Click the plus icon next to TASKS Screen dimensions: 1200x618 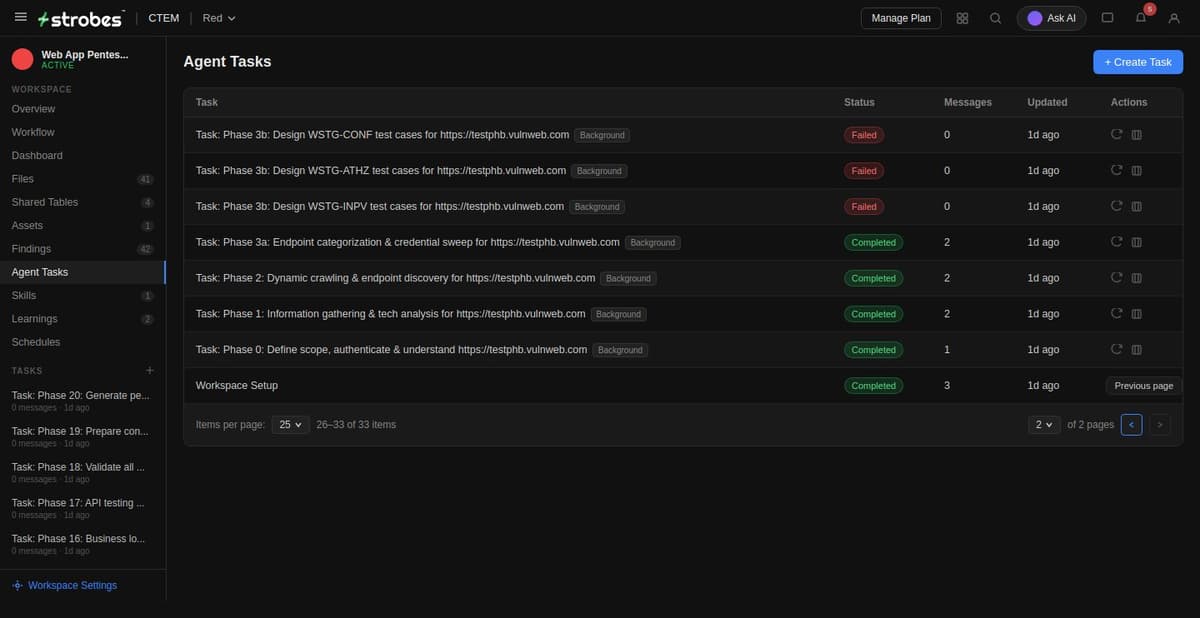point(150,370)
